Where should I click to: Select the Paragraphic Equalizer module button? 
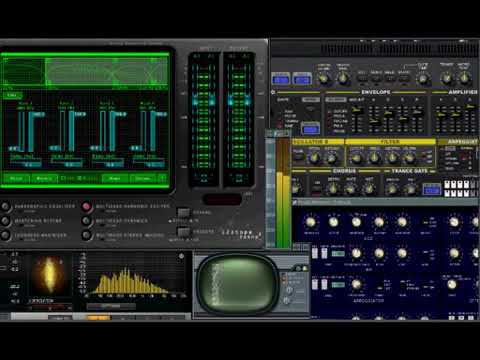pos(5,207)
